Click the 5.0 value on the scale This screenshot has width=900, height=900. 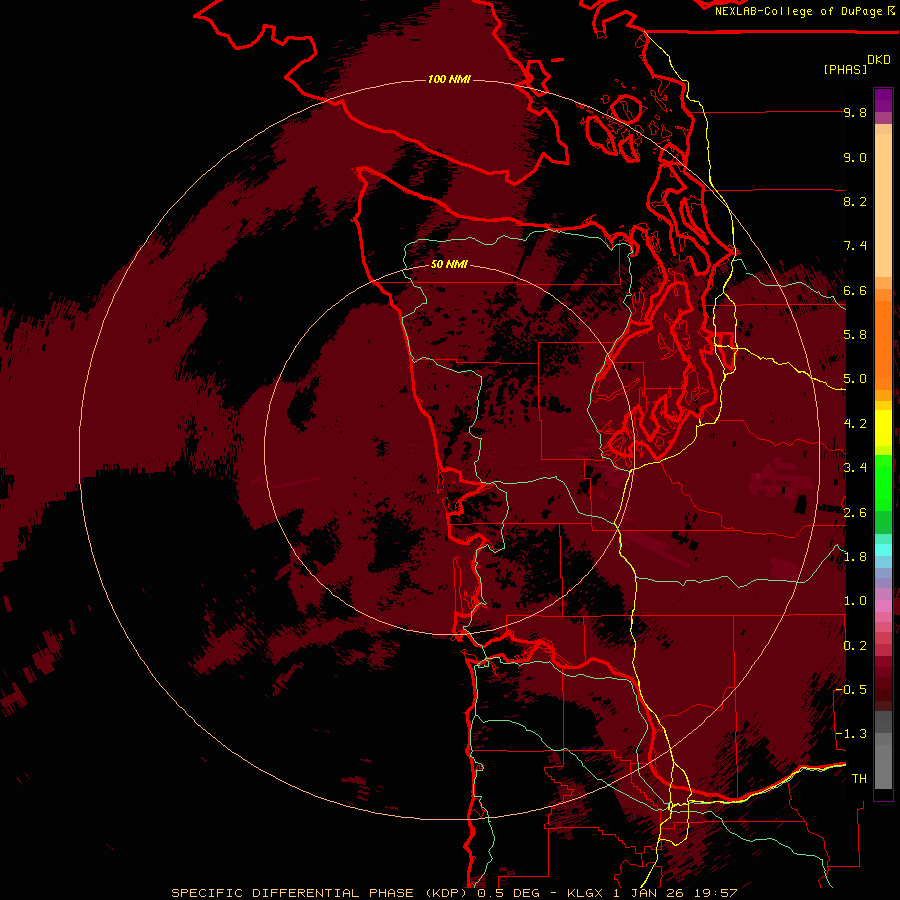[855, 379]
